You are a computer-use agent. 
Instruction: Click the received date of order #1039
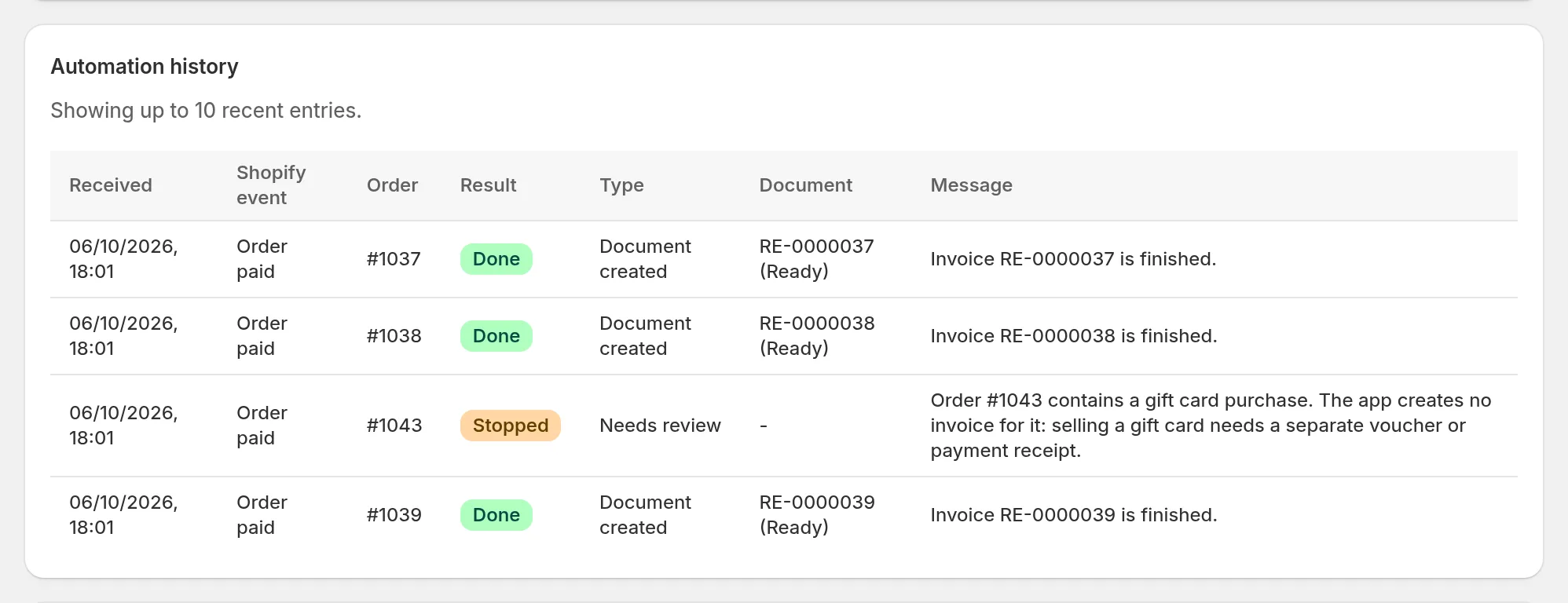click(x=123, y=515)
